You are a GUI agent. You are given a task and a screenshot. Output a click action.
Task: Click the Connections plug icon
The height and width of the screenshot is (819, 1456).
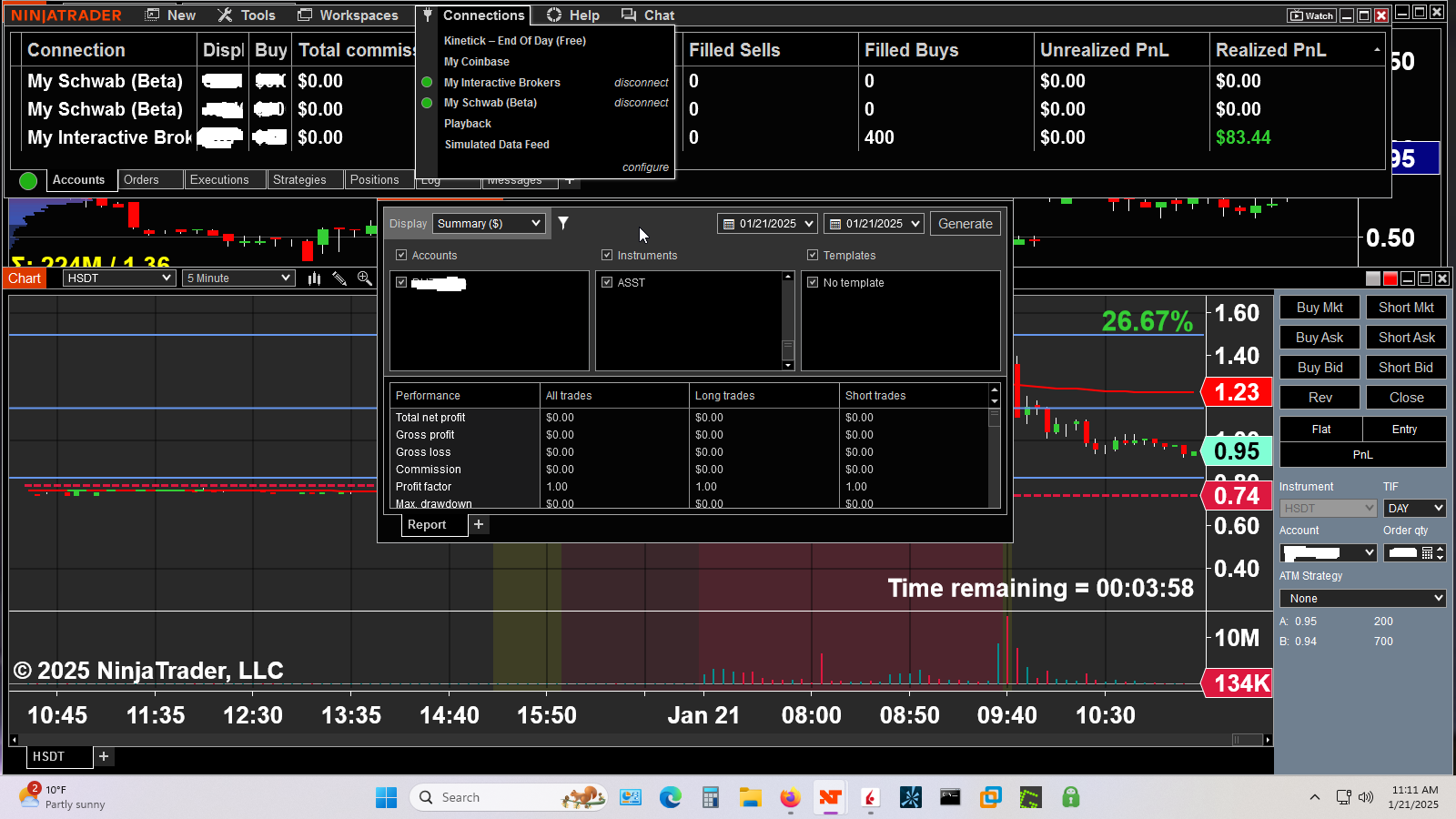pos(428,15)
